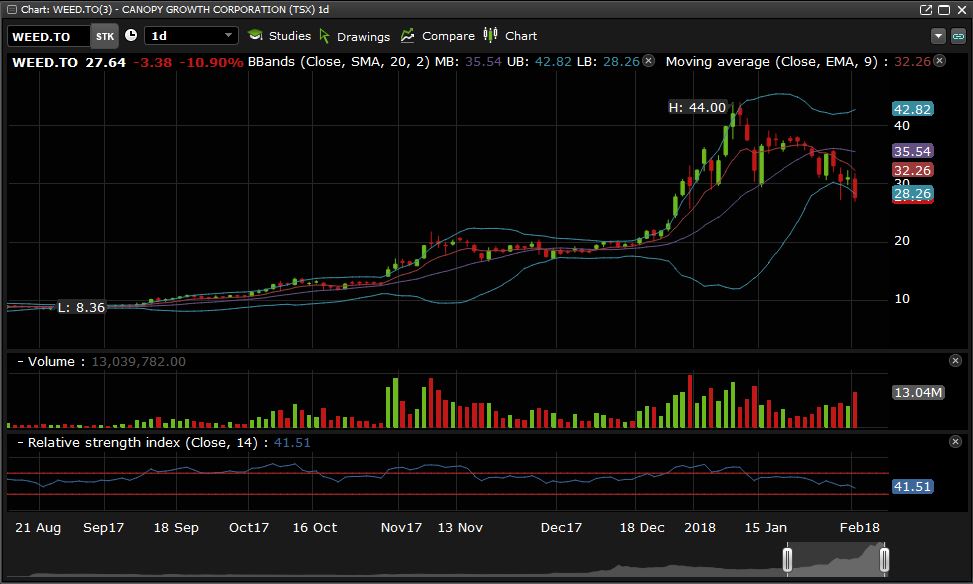The height and width of the screenshot is (584, 973).
Task: Click the H: 44.00 high marker
Action: tap(697, 107)
